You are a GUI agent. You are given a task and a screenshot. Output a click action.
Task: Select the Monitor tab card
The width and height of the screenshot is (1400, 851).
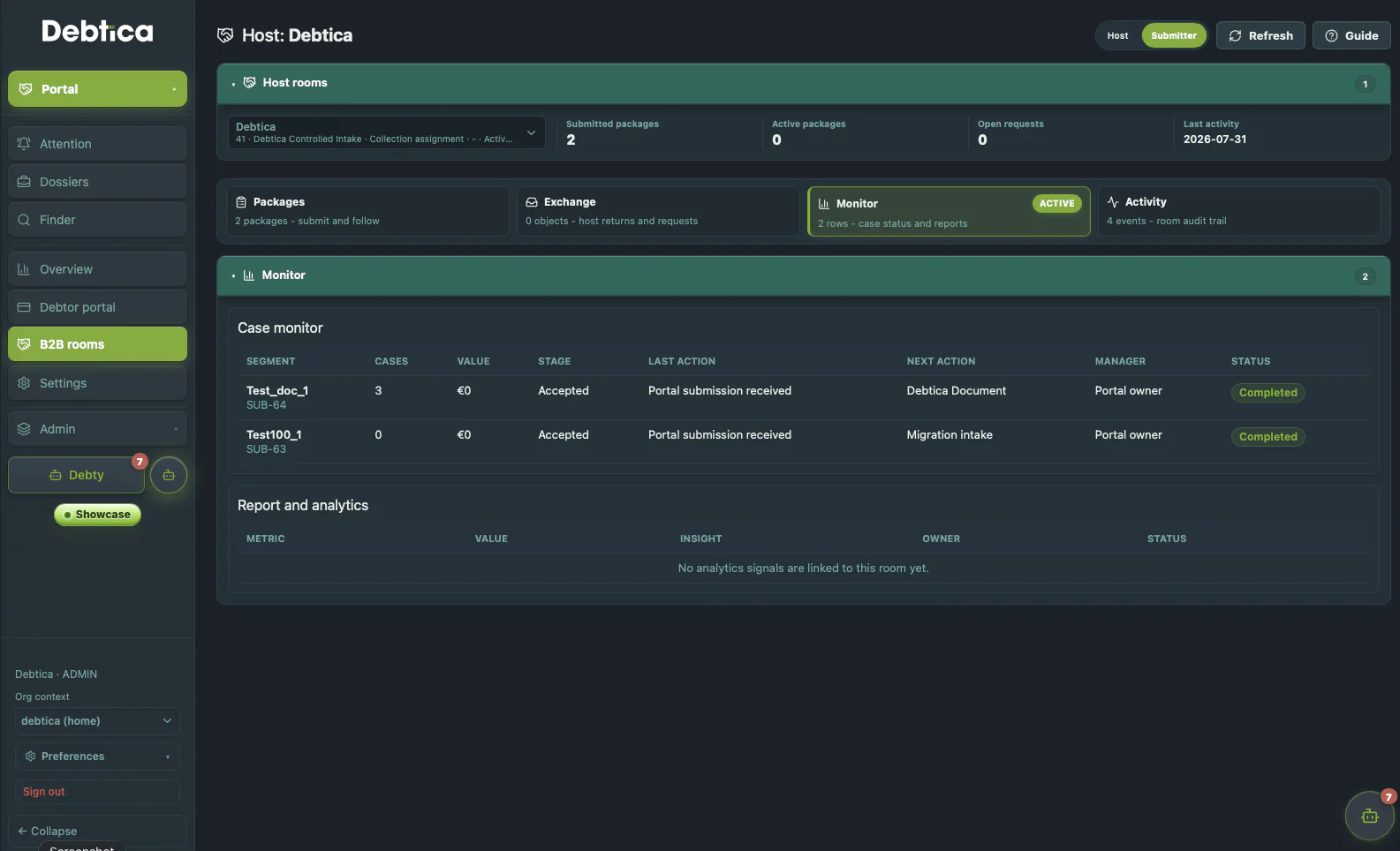[x=949, y=212]
